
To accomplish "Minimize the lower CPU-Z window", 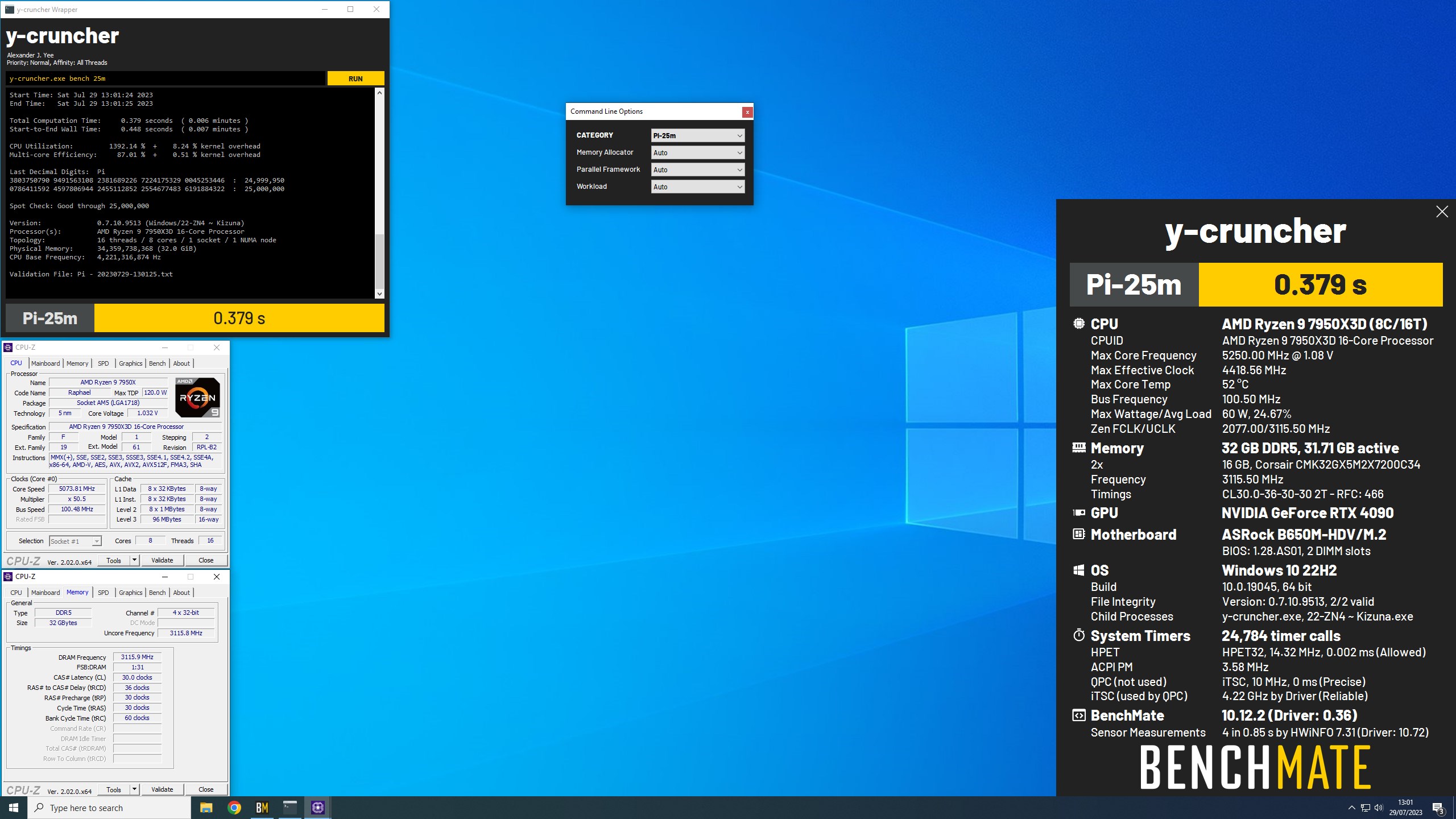I will (x=165, y=577).
